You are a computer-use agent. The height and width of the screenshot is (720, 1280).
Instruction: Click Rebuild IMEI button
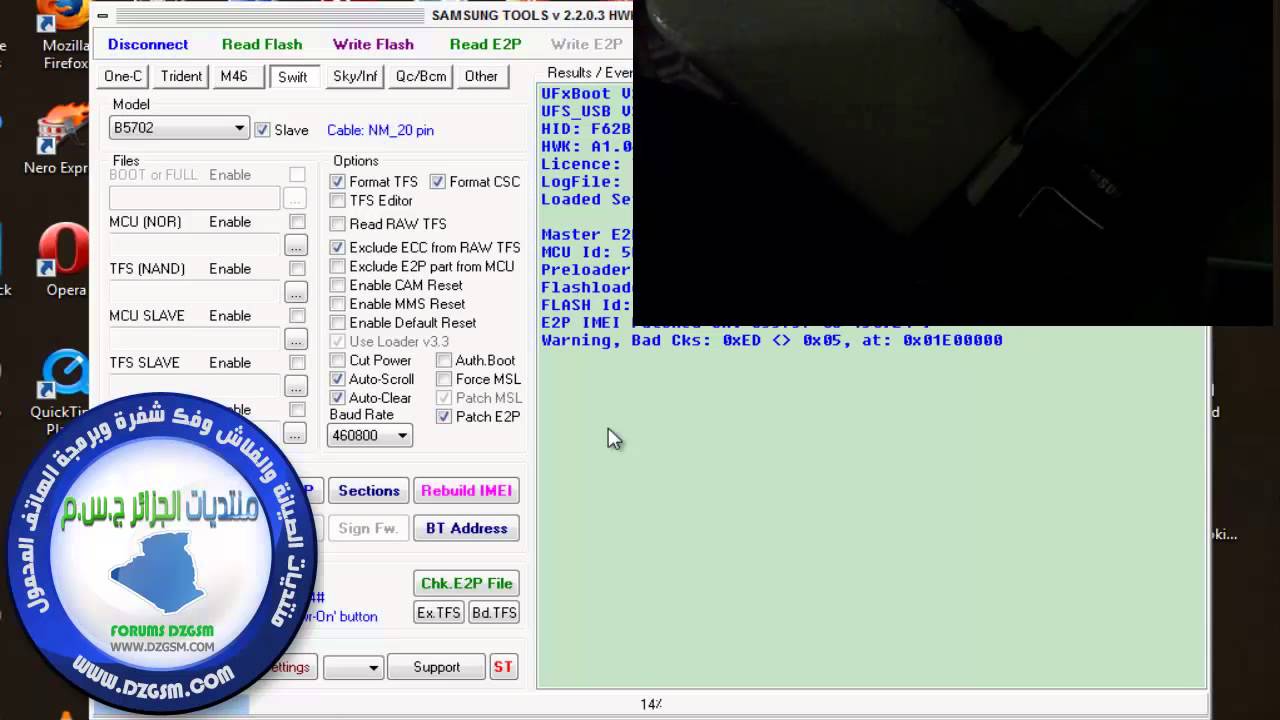(466, 491)
